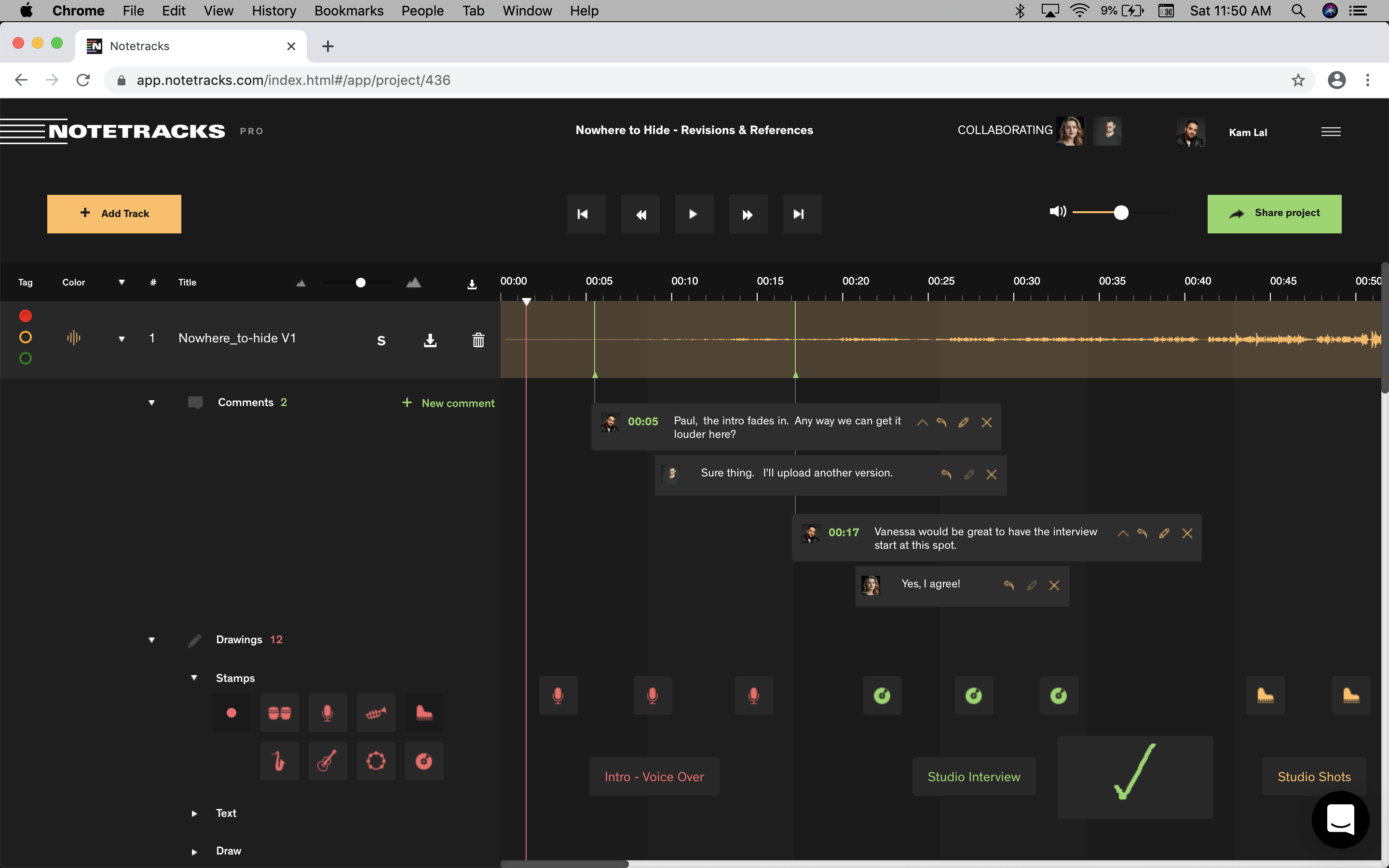Select the tambourine stamp icon
This screenshot has height=868, width=1389.
(376, 761)
